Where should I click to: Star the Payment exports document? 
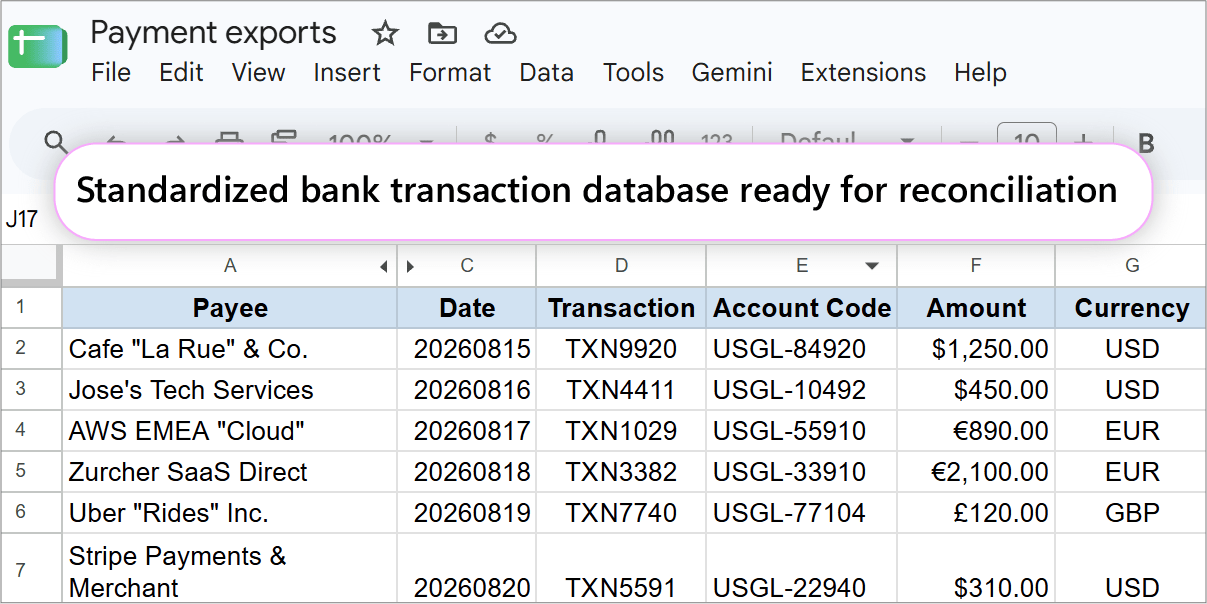pyautogui.click(x=385, y=34)
